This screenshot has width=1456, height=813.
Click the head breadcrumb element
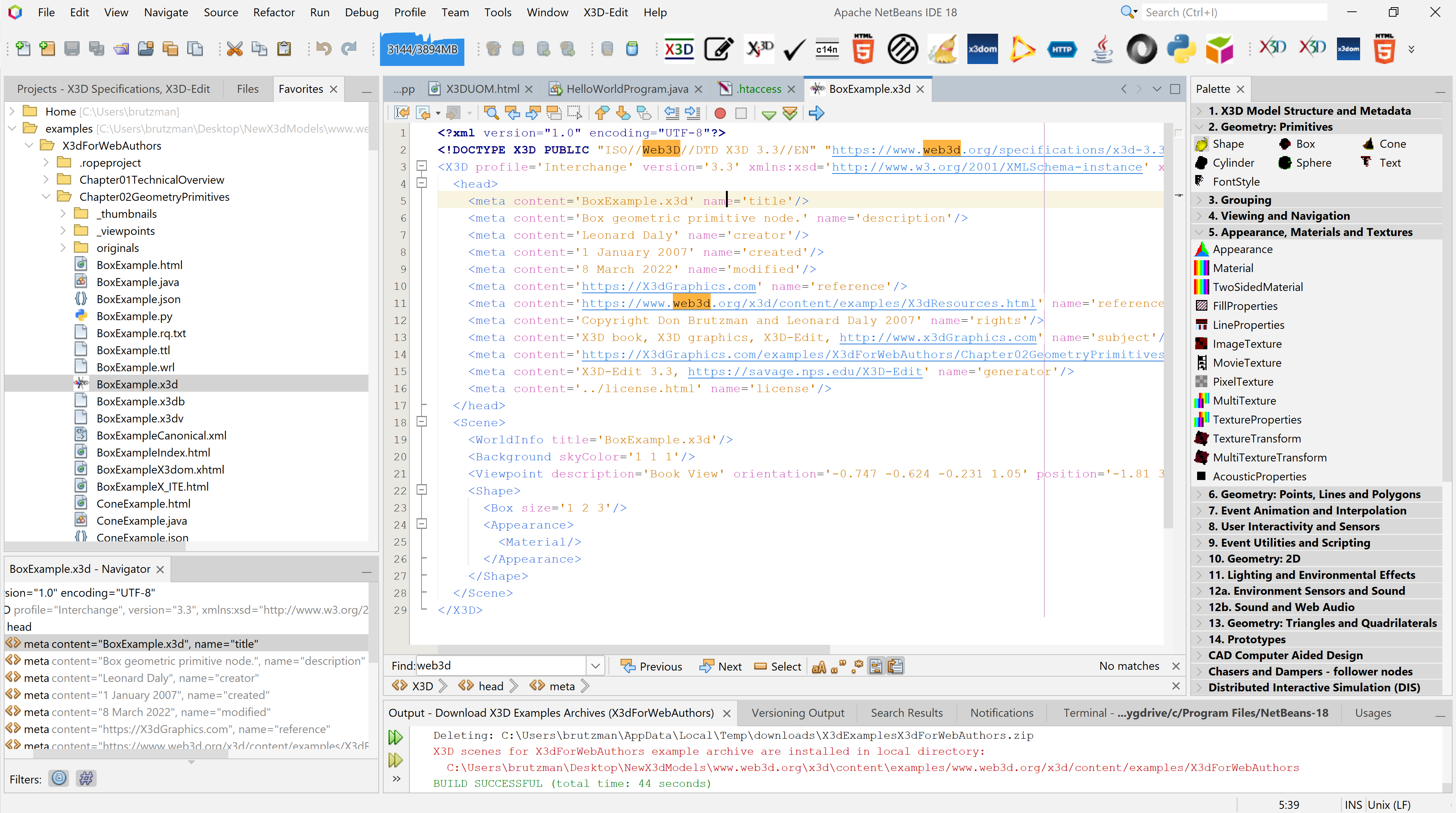(490, 686)
